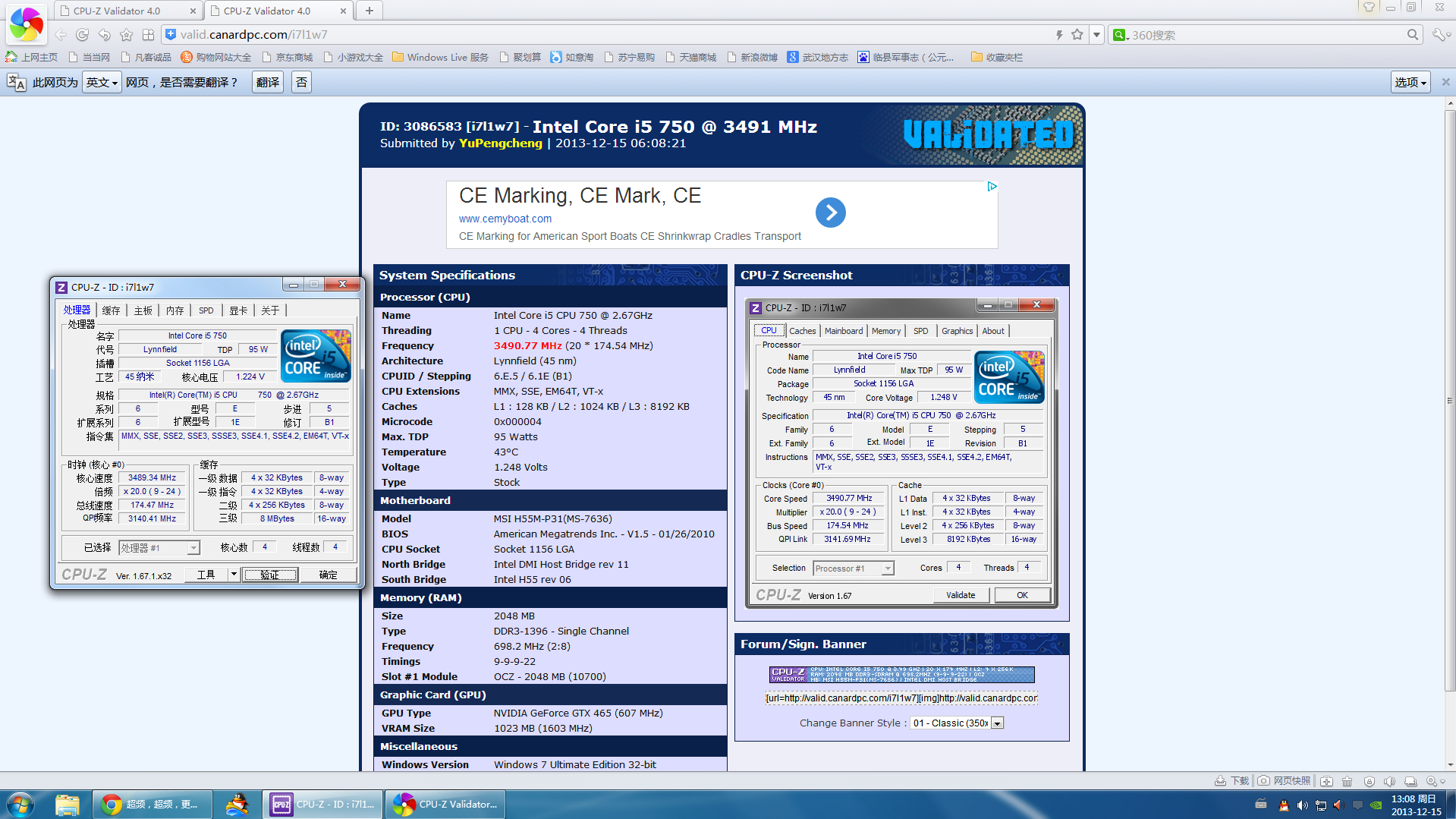
Task: Open the www.cemyboat.com ad link
Action: click(505, 219)
